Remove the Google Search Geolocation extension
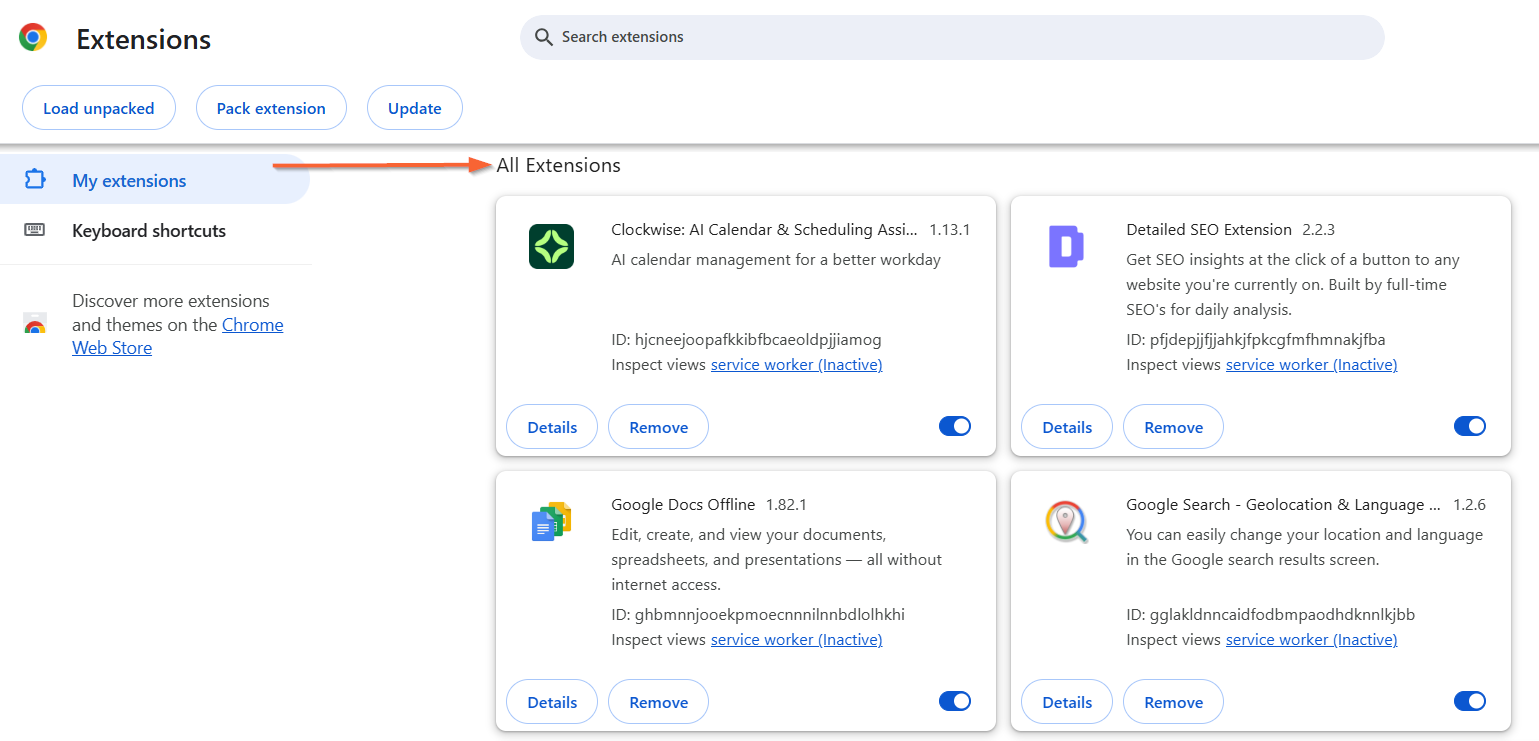Viewport: 1539px width, 741px height. tap(1173, 702)
